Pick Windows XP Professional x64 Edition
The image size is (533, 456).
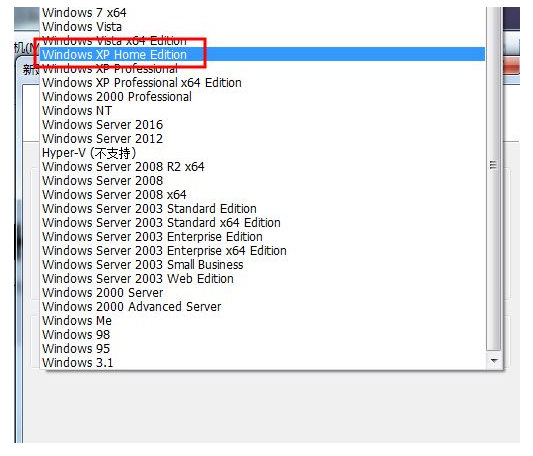(262, 83)
